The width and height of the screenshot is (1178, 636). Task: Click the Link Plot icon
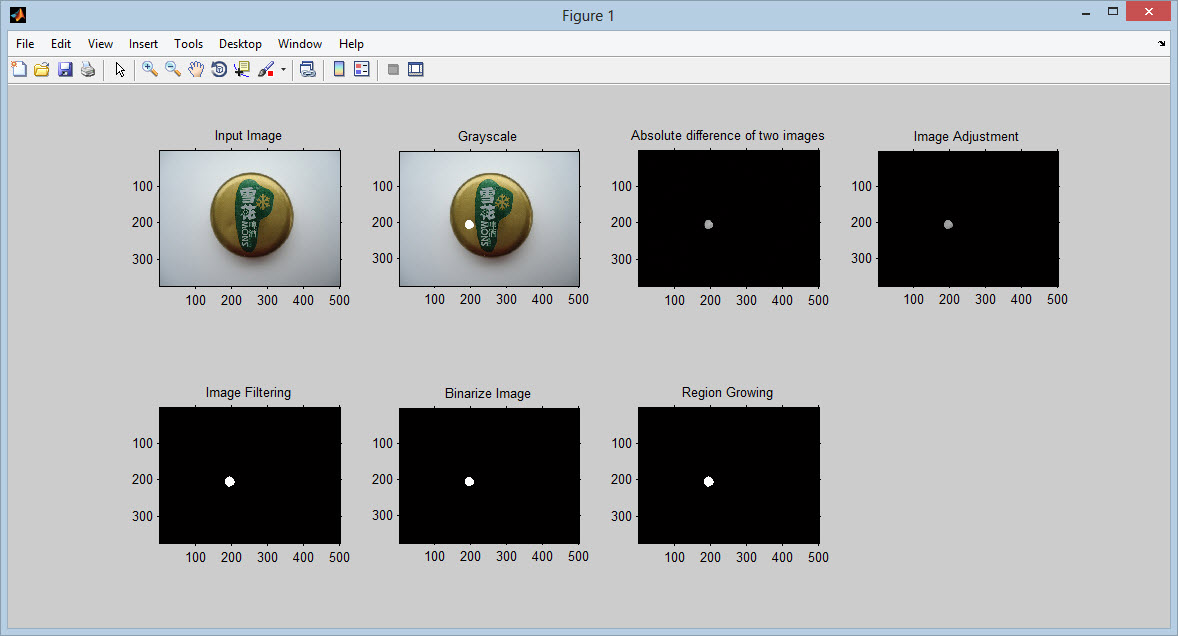pos(307,70)
